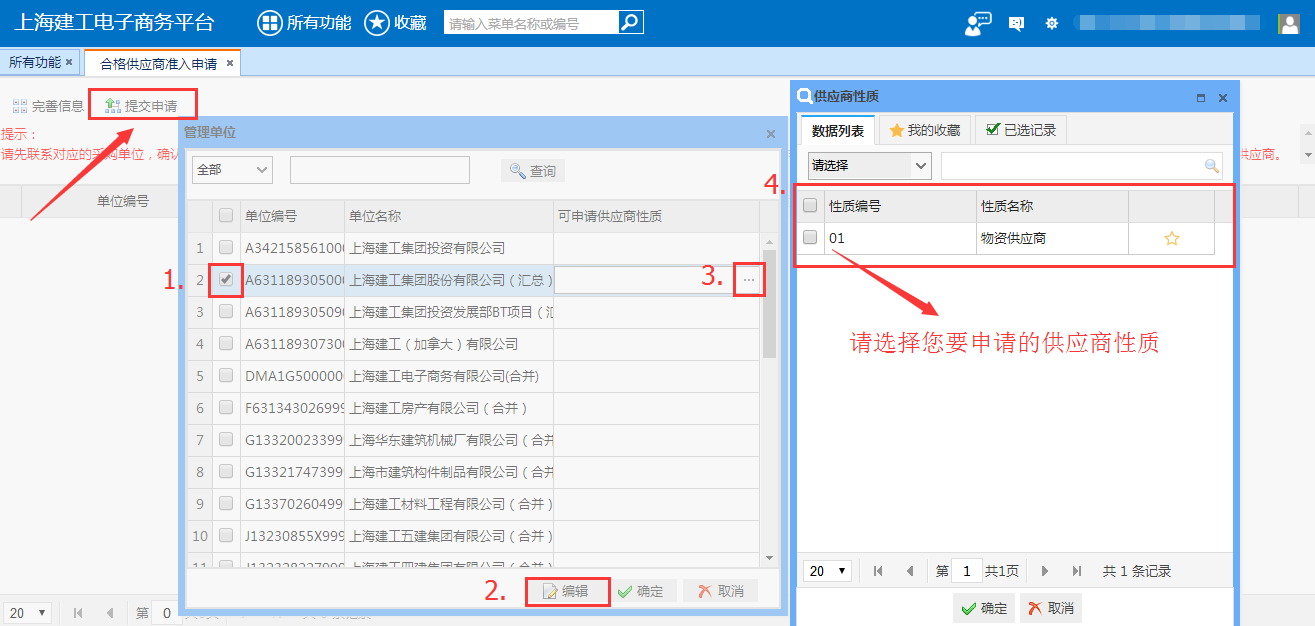
Task: Click the 编辑 button in 管理单位
Action: point(566,591)
